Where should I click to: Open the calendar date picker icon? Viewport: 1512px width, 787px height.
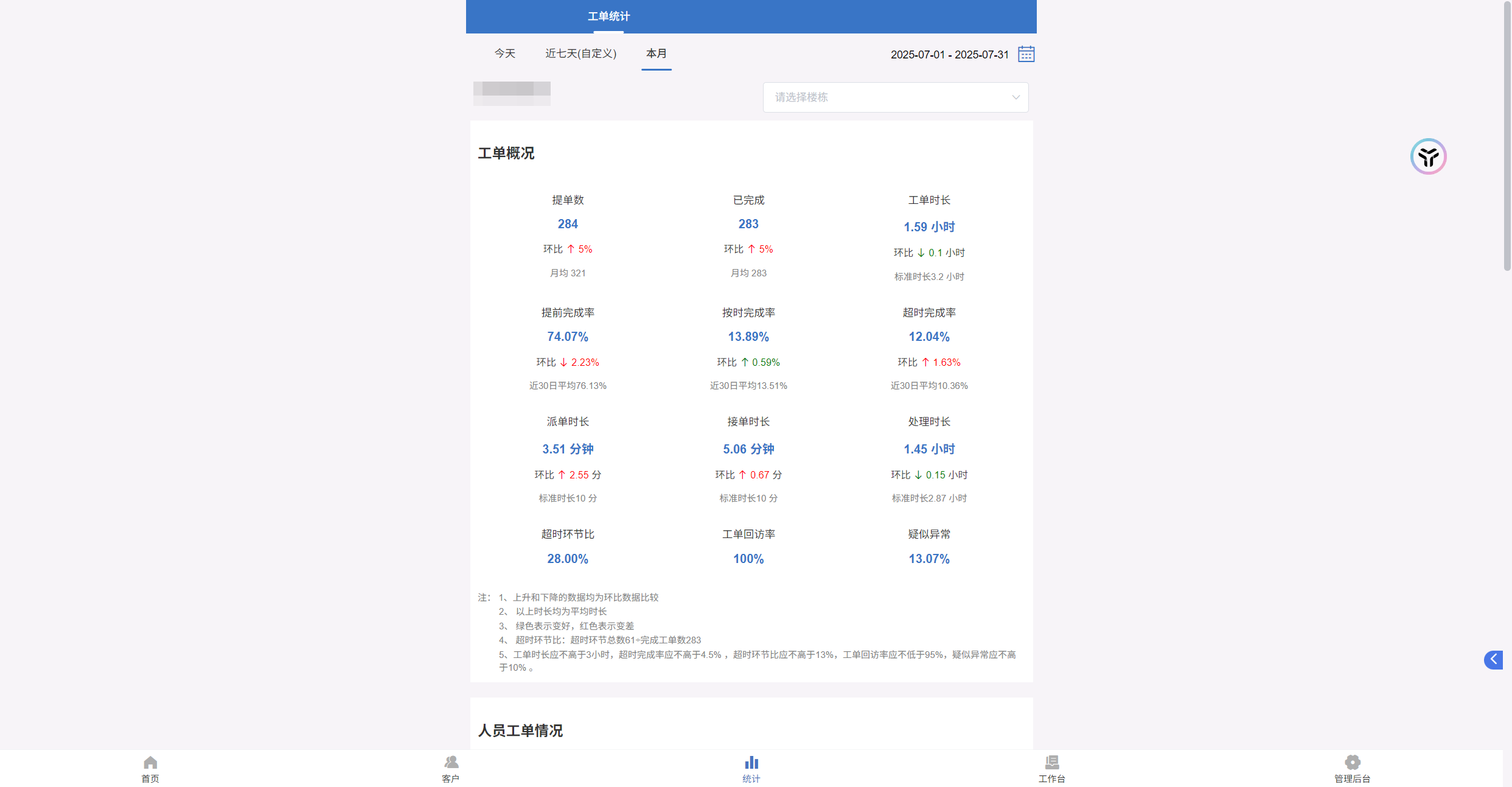click(1026, 54)
